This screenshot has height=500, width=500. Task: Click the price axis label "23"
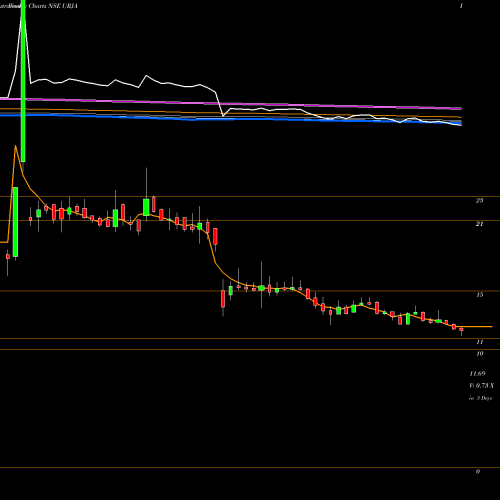coord(479,201)
